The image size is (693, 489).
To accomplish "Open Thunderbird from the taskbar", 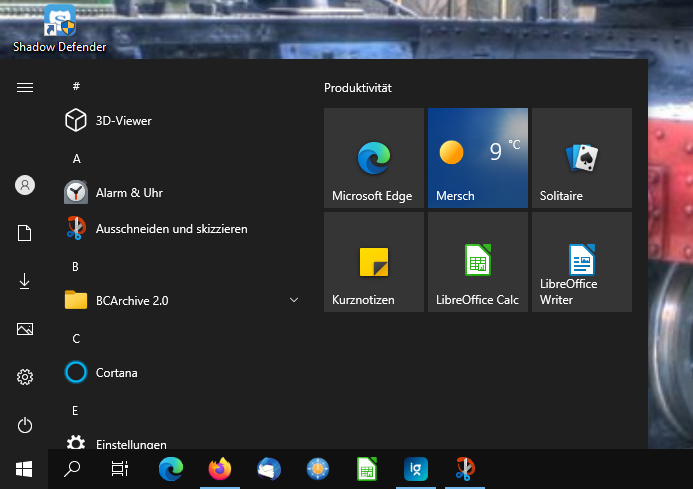I will click(x=269, y=469).
